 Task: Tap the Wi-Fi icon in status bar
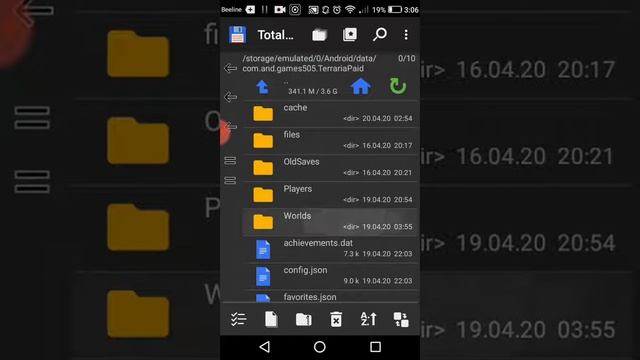[x=350, y=9]
